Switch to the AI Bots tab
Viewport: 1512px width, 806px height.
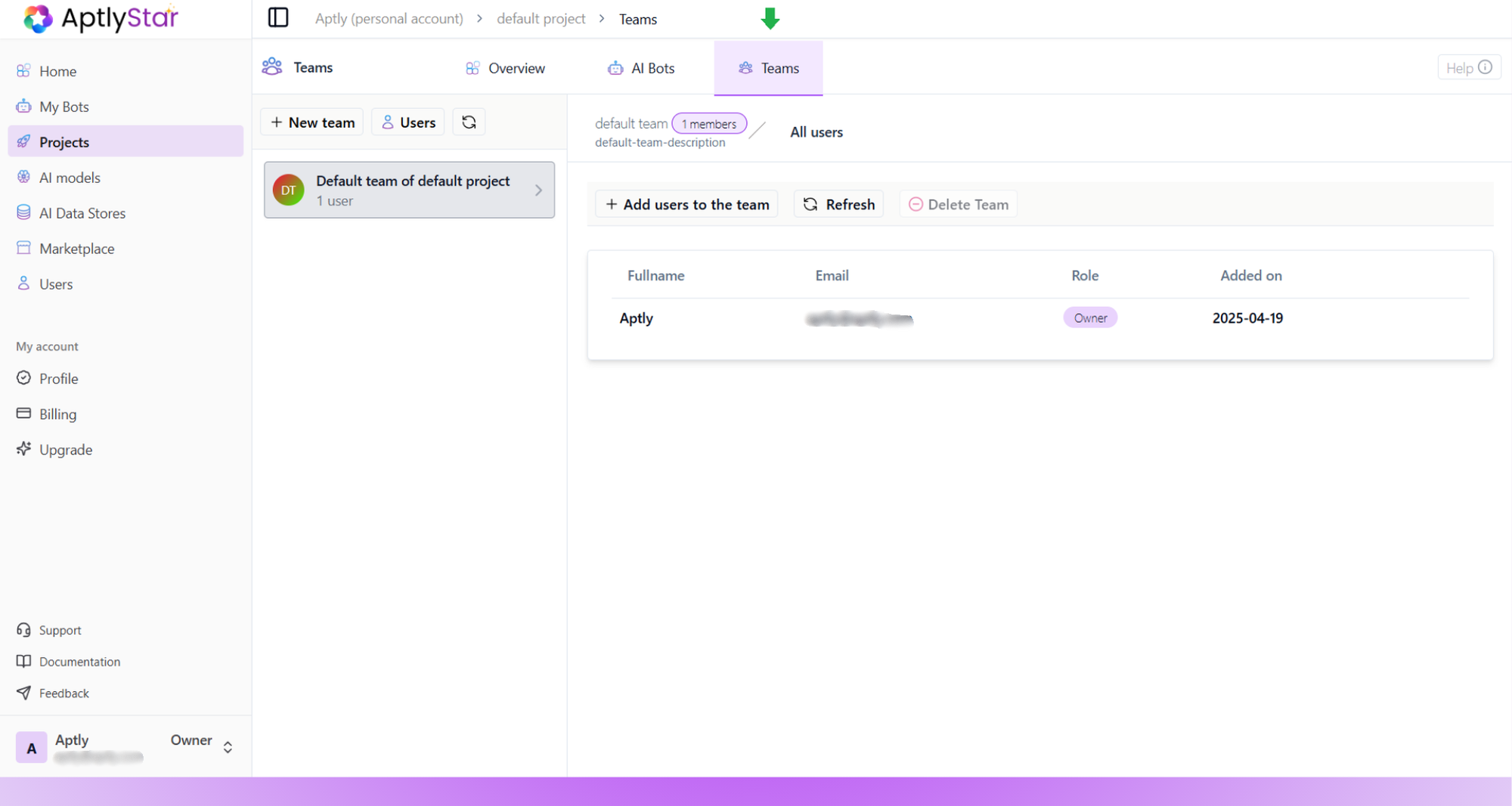[x=641, y=68]
